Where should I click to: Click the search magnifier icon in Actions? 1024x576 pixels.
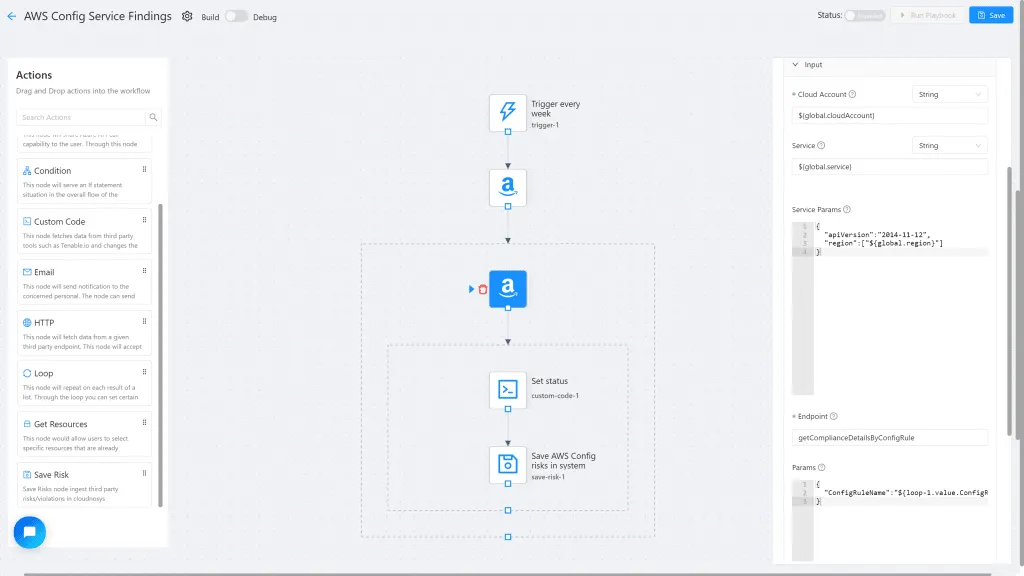click(x=153, y=118)
